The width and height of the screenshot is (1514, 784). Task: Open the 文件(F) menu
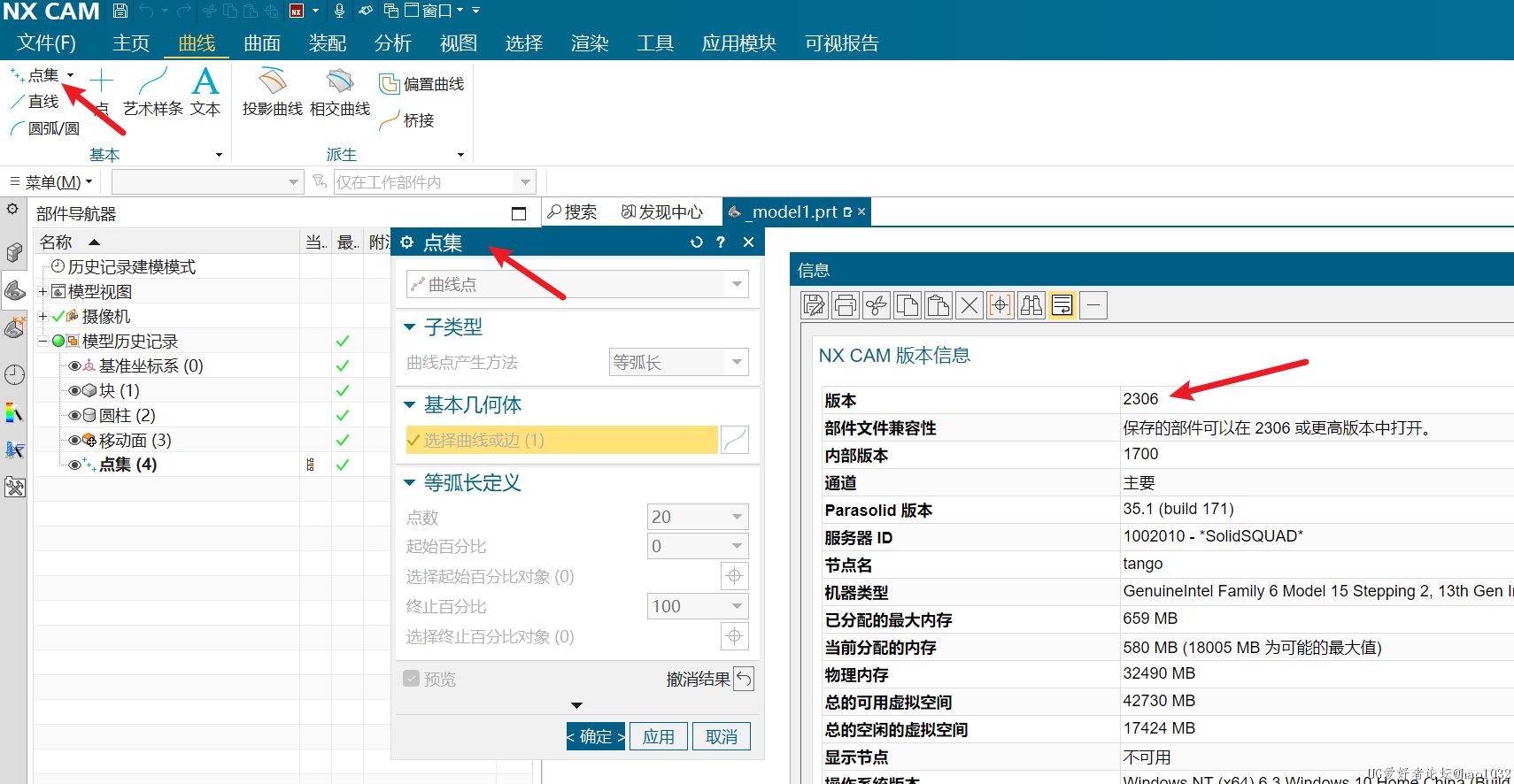47,43
